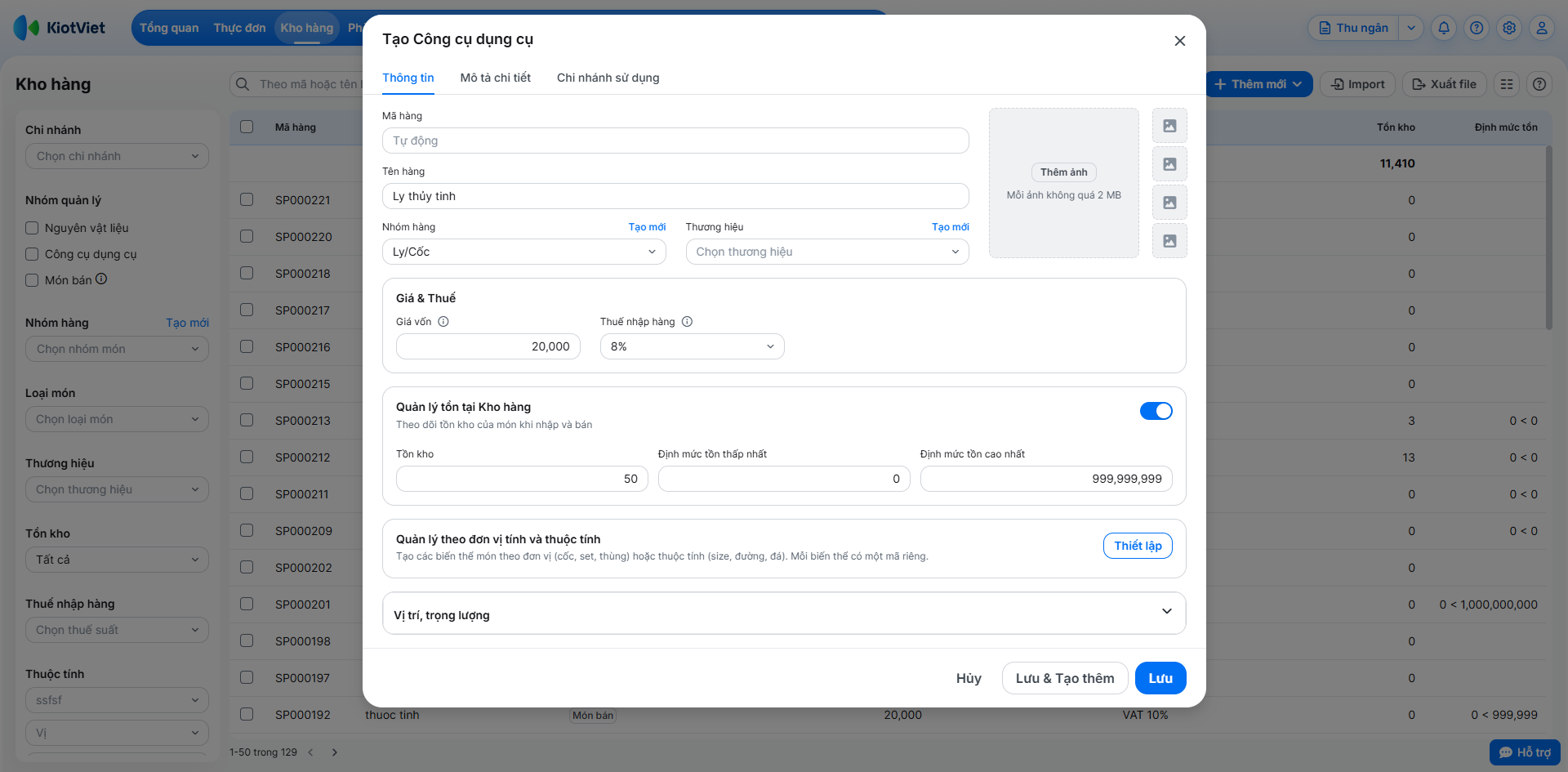Viewport: 1568px width, 772px height.
Task: Open the Nhóm hàng Ly/Cốc dropdown
Action: coord(523,252)
